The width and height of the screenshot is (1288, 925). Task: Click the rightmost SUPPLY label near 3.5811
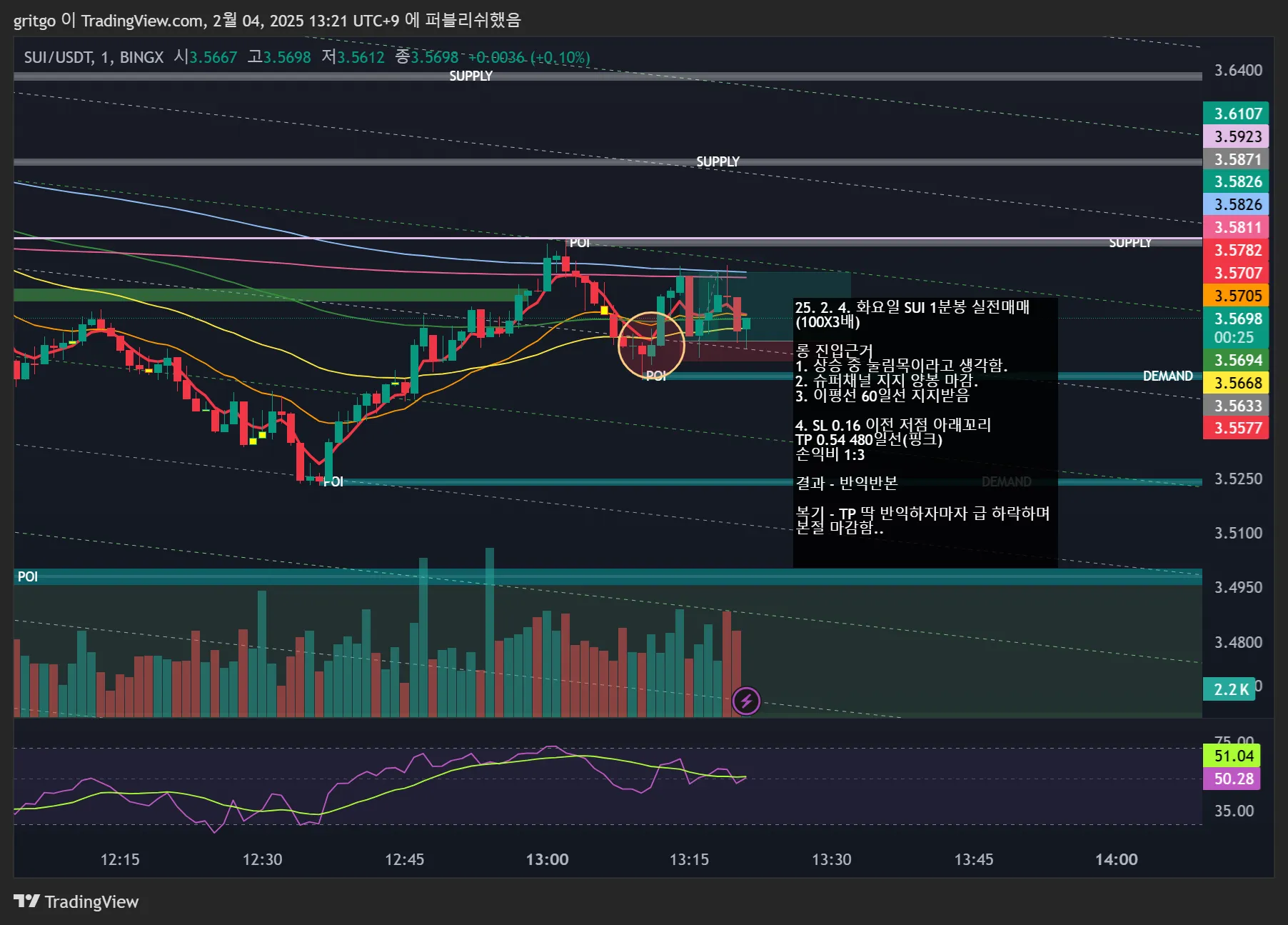1129,243
